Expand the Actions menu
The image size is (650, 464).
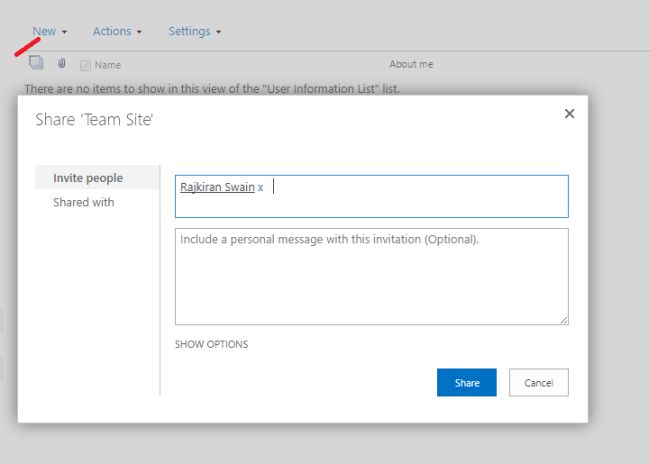[117, 31]
